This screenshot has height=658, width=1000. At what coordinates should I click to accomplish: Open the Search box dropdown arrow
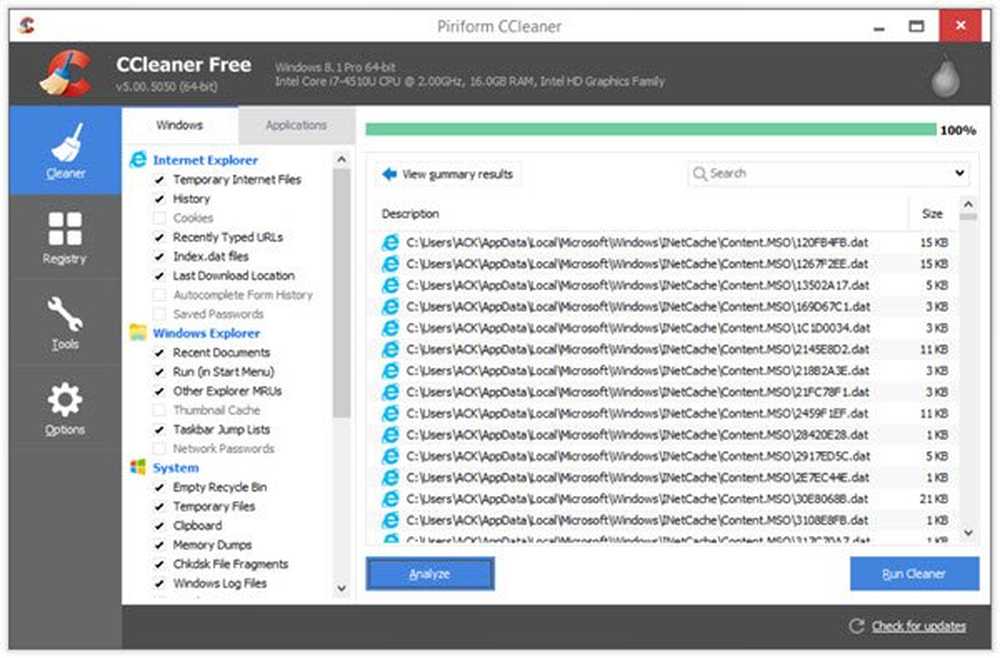[960, 174]
